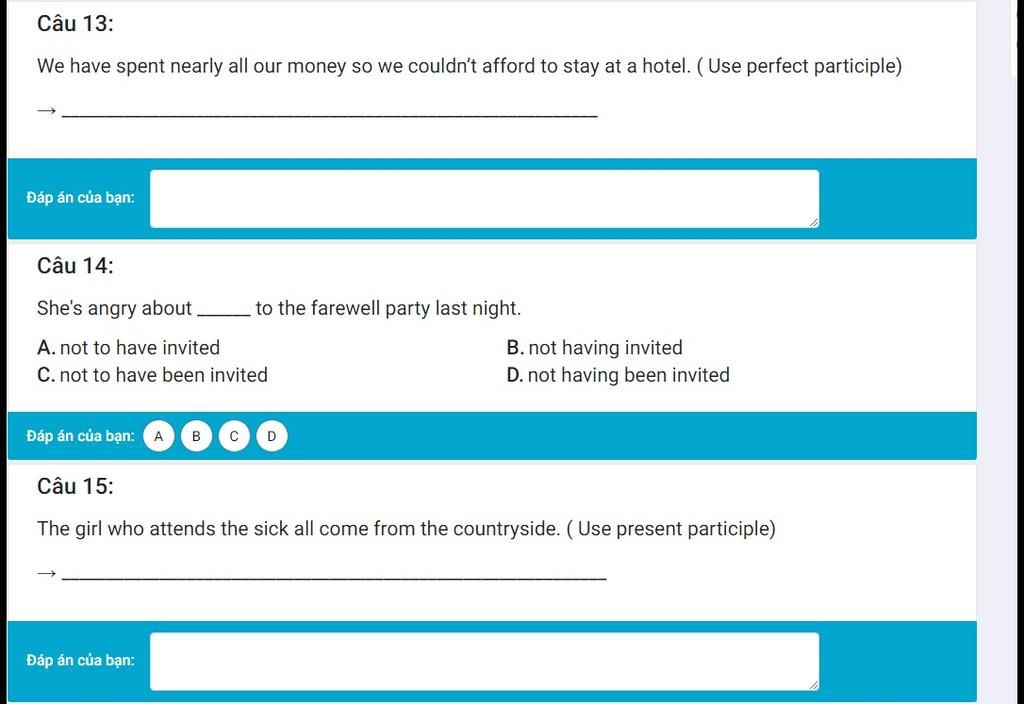Click the "Câu 14:" heading
The height and width of the screenshot is (704, 1024).
pos(75,266)
